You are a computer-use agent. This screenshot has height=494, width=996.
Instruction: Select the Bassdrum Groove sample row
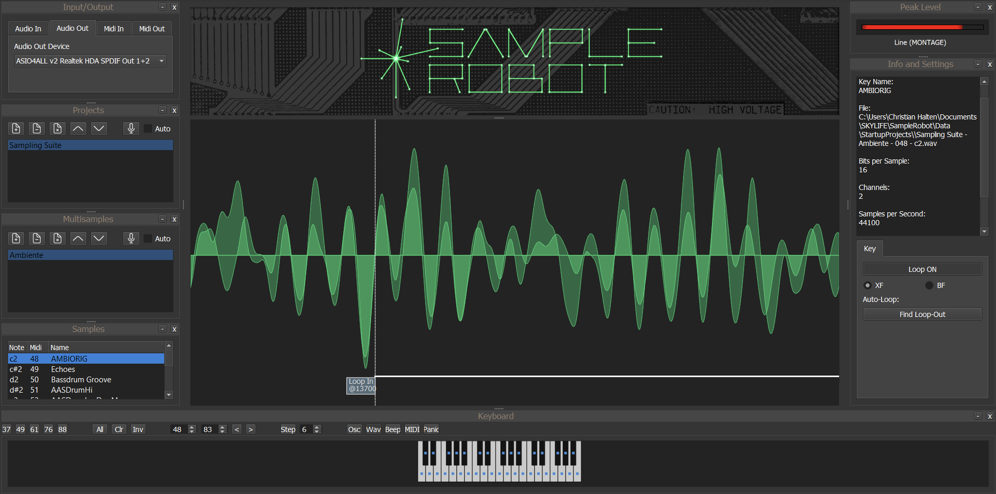coord(86,380)
